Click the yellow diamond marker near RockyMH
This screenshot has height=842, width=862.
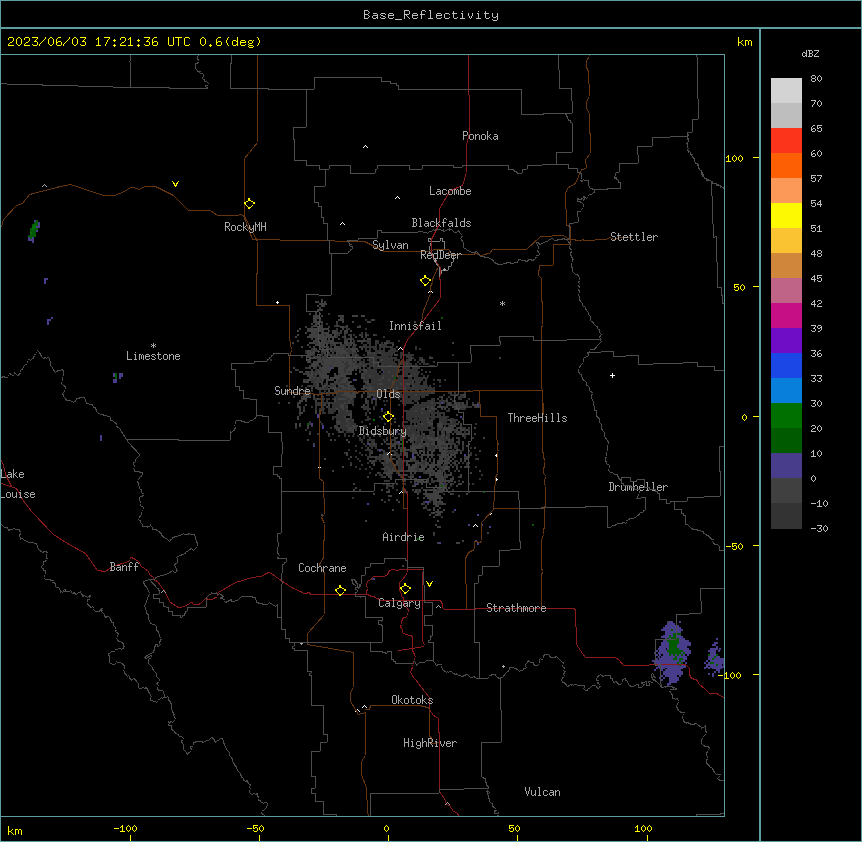(x=249, y=203)
